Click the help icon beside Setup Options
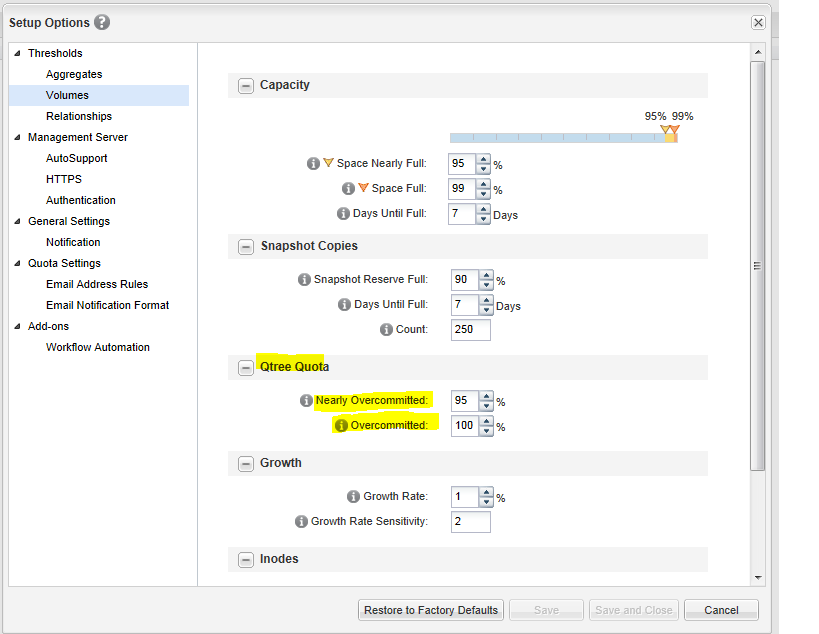 click(102, 22)
